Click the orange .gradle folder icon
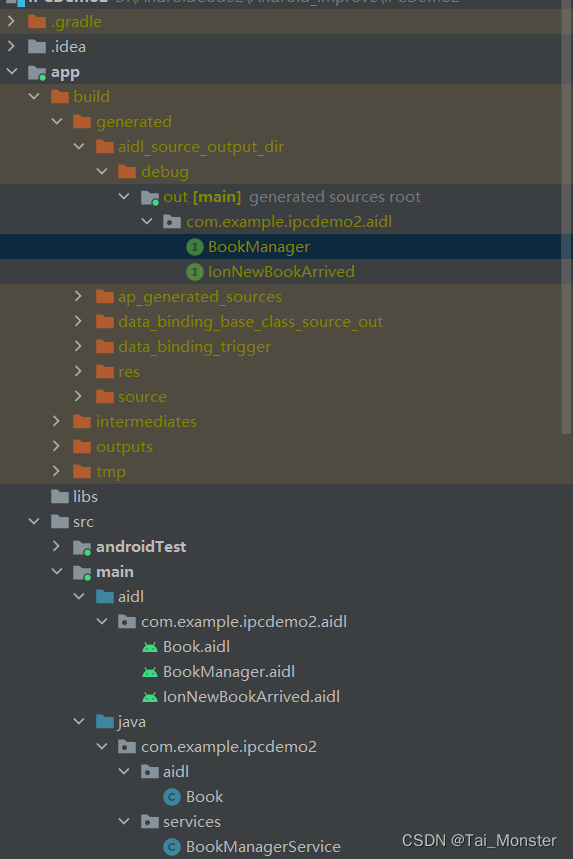 (x=37, y=22)
